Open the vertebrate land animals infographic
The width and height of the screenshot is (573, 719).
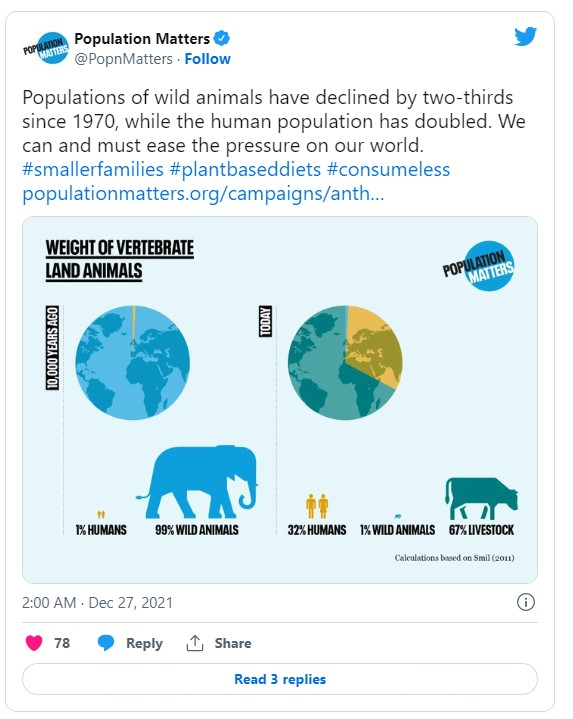point(280,400)
